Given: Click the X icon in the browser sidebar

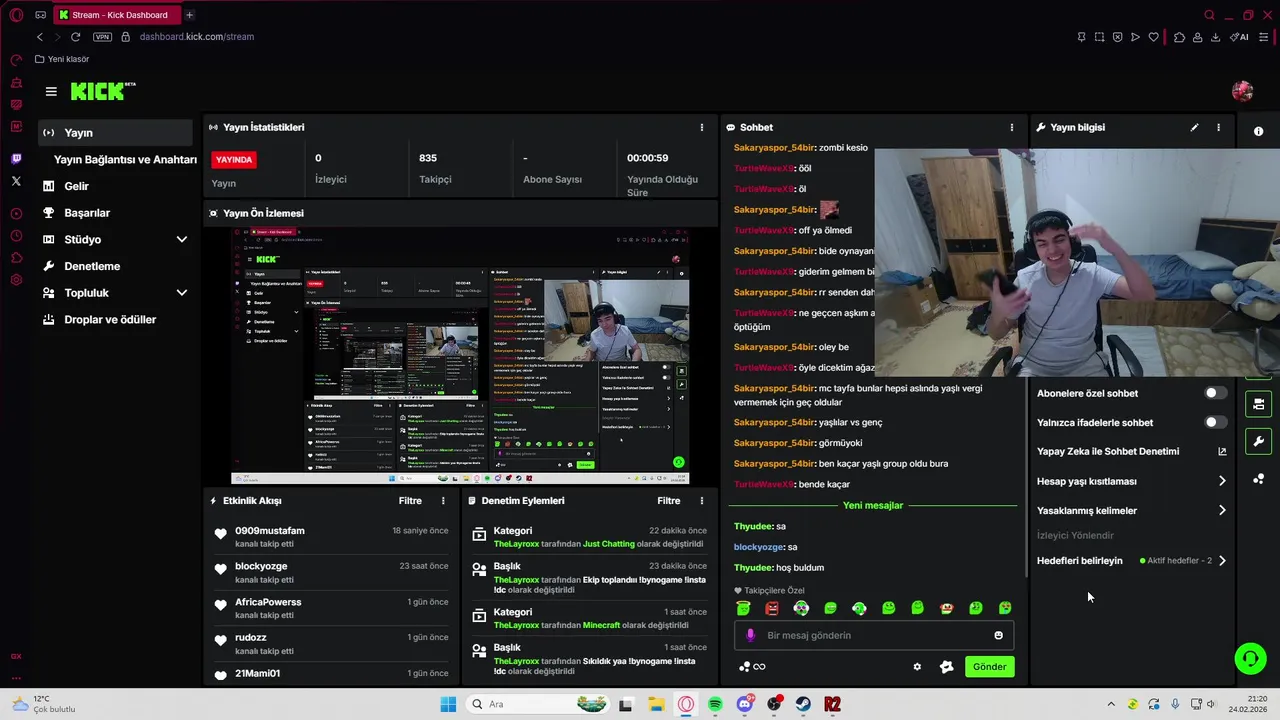Looking at the screenshot, I should pos(16,181).
